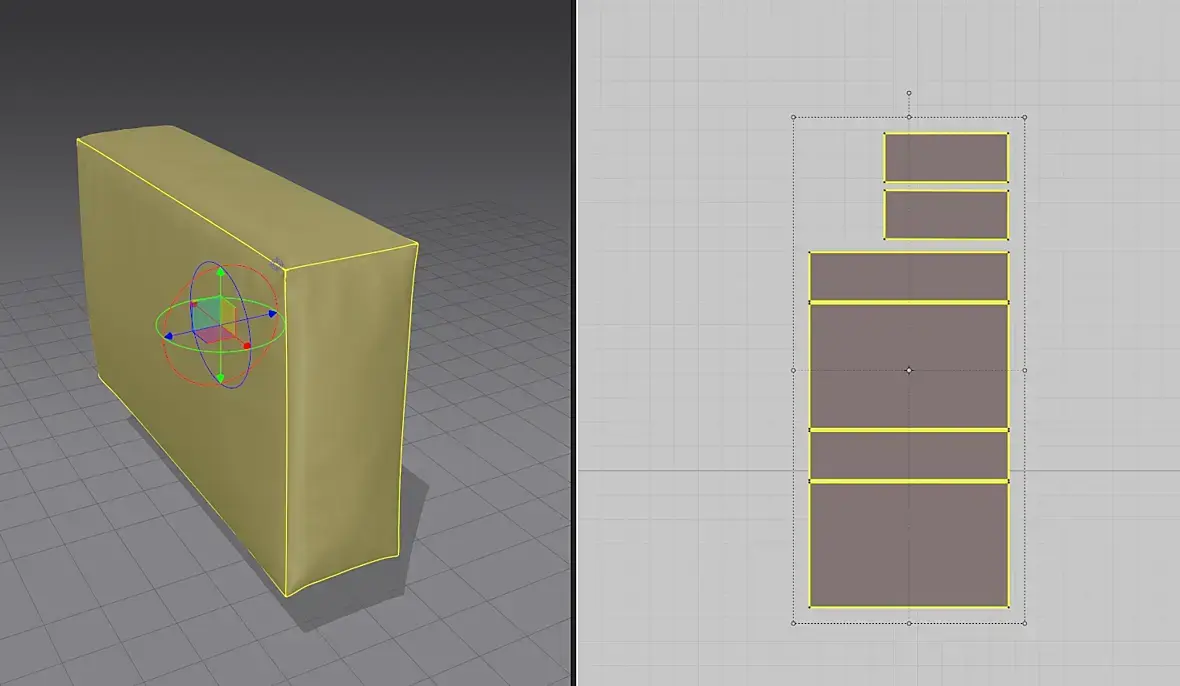Click the top-right corner selection handle
This screenshot has height=686, width=1180.
tap(1025, 117)
